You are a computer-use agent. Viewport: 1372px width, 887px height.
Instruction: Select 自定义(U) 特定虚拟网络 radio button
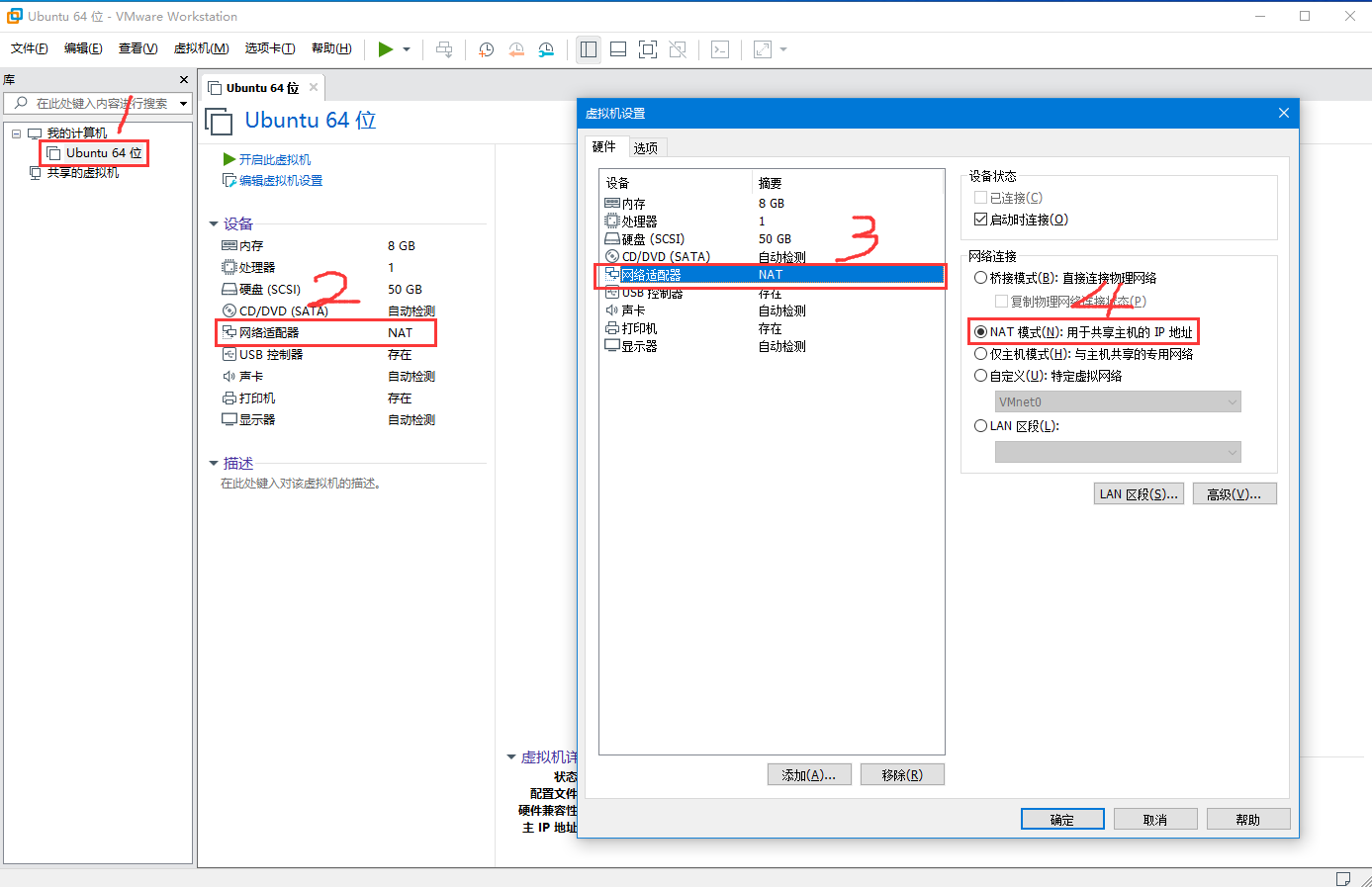coord(981,376)
